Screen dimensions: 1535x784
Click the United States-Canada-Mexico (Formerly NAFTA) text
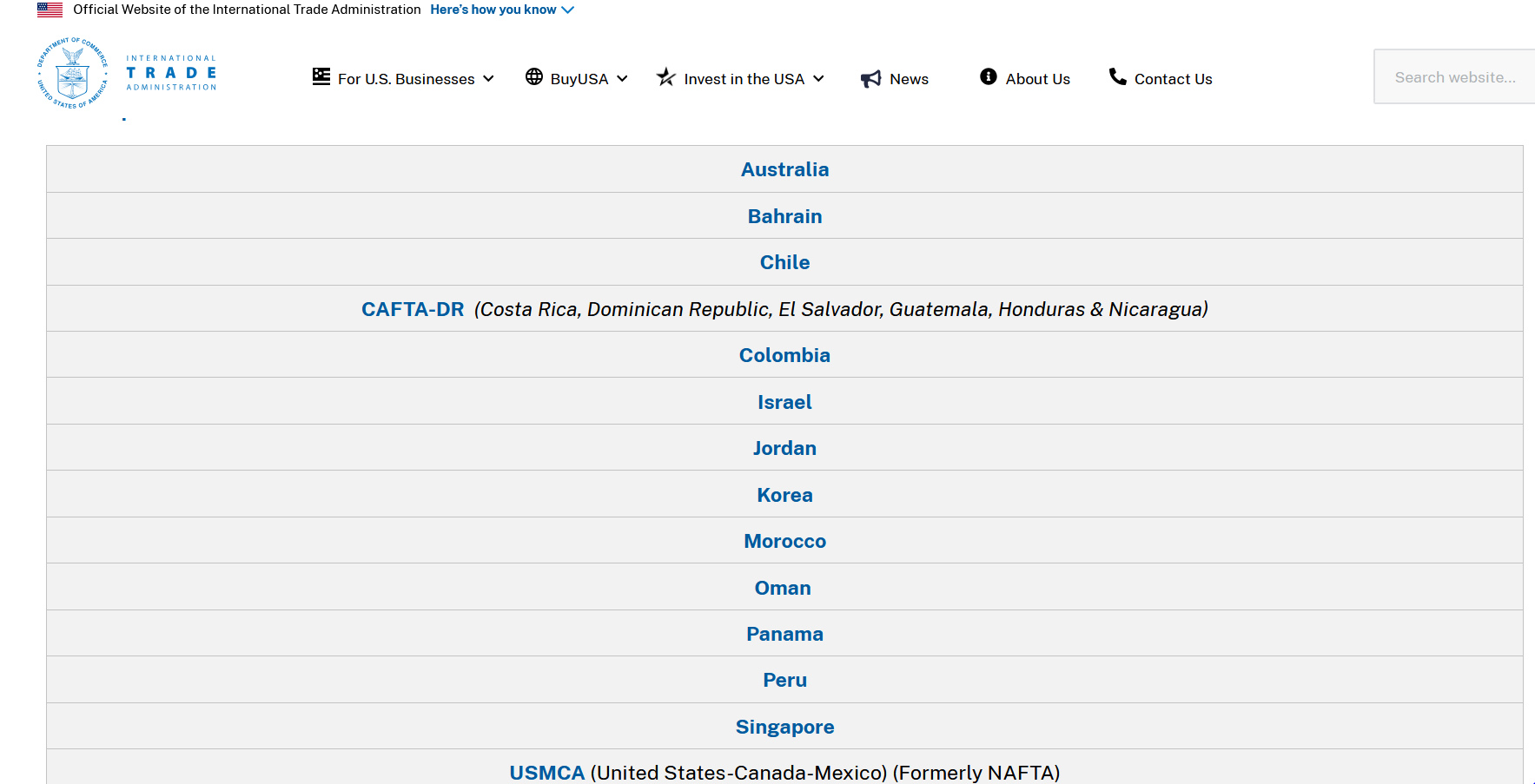coord(825,773)
